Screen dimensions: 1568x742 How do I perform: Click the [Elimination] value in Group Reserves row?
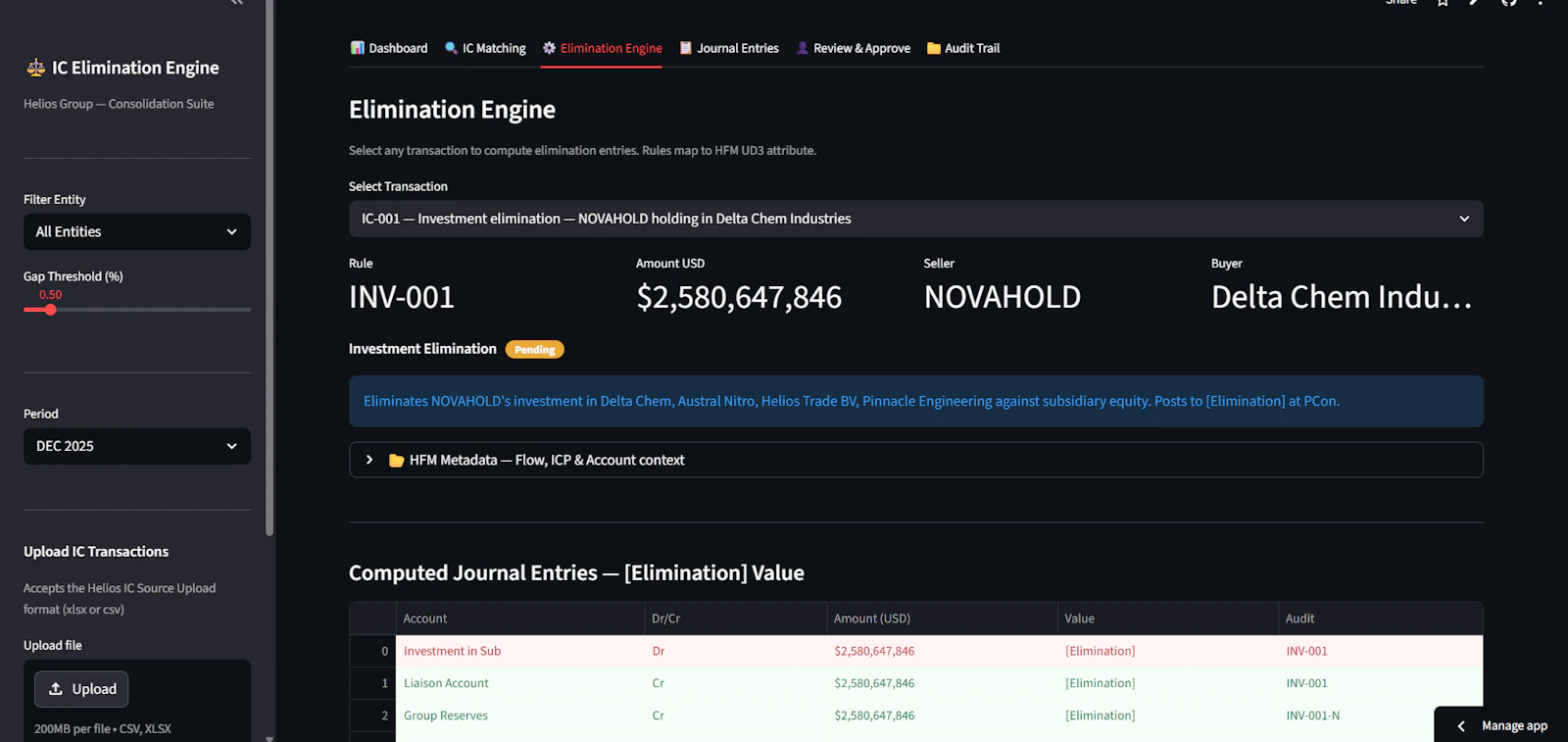coord(1168,716)
